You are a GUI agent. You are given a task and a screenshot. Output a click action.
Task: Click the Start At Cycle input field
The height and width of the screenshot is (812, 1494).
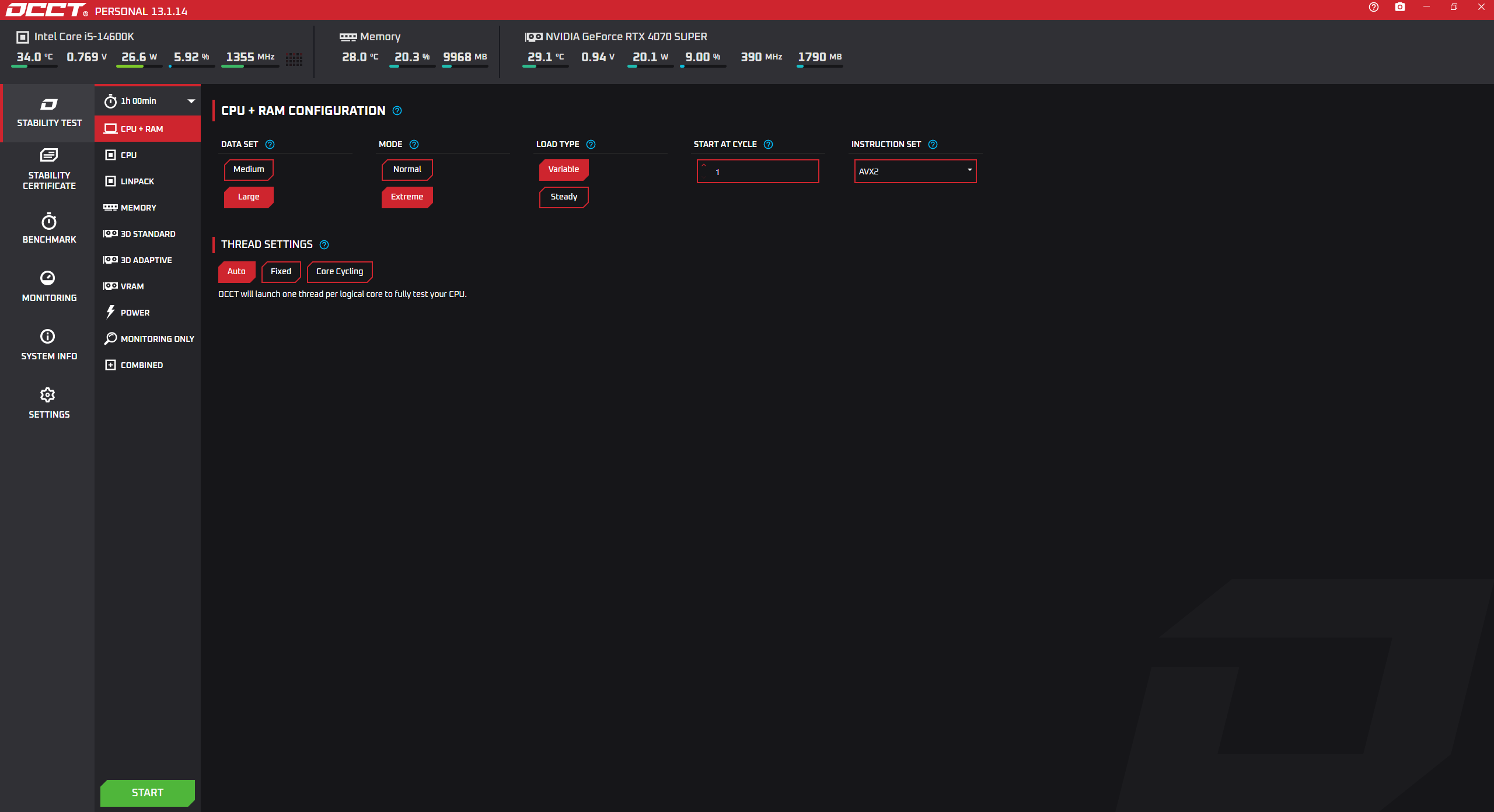(x=765, y=172)
